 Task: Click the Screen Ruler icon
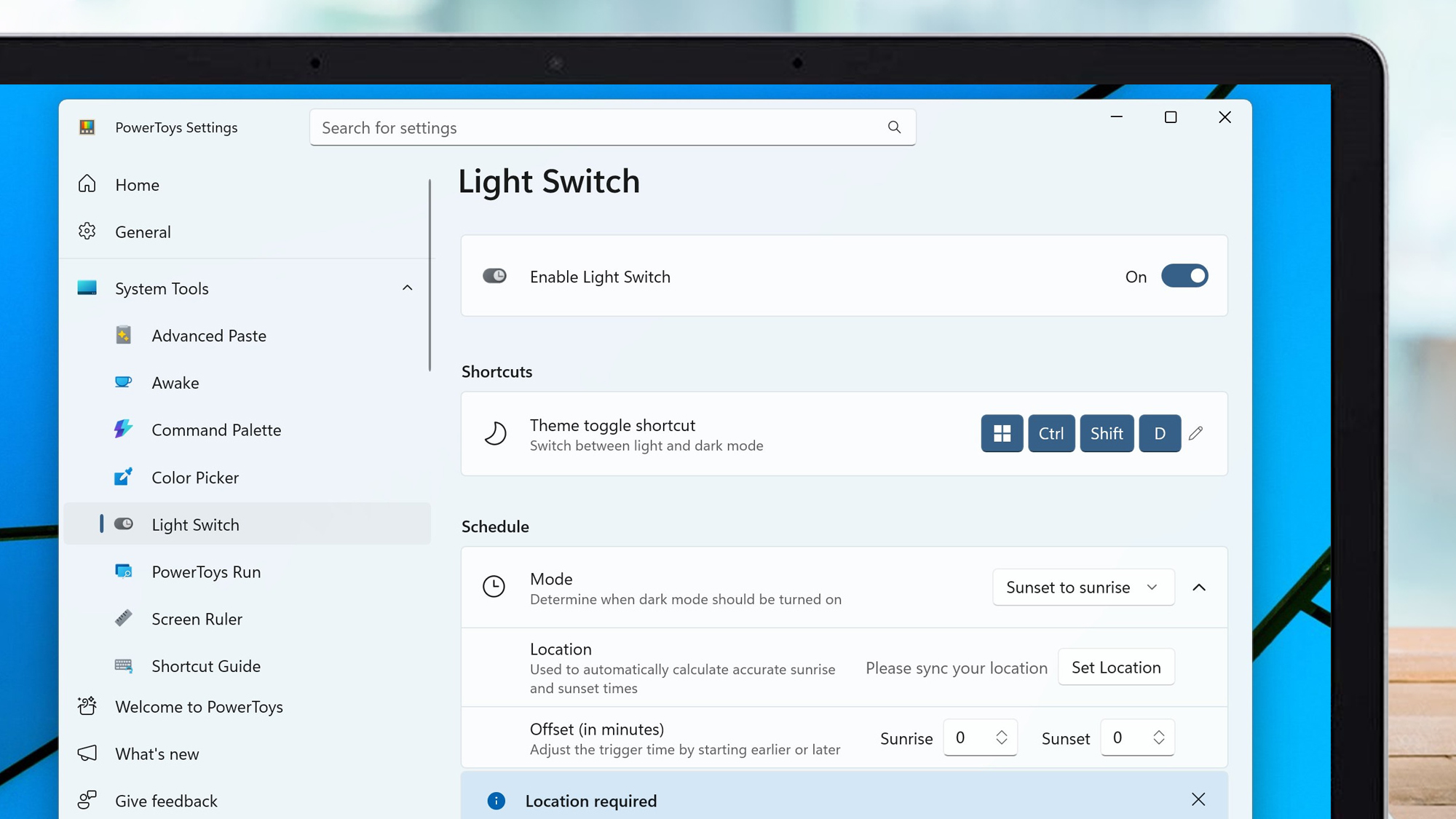point(123,618)
